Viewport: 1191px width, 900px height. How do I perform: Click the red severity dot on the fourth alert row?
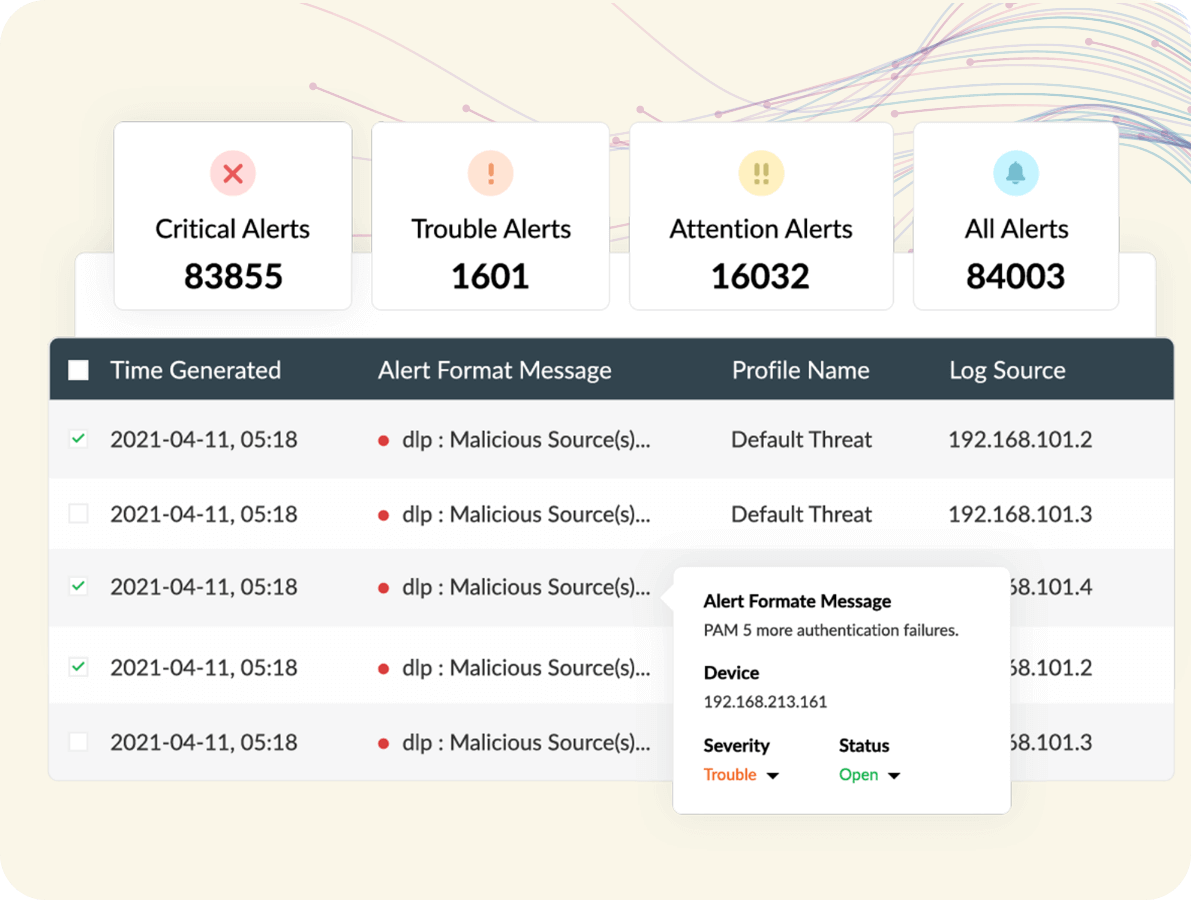pos(383,667)
